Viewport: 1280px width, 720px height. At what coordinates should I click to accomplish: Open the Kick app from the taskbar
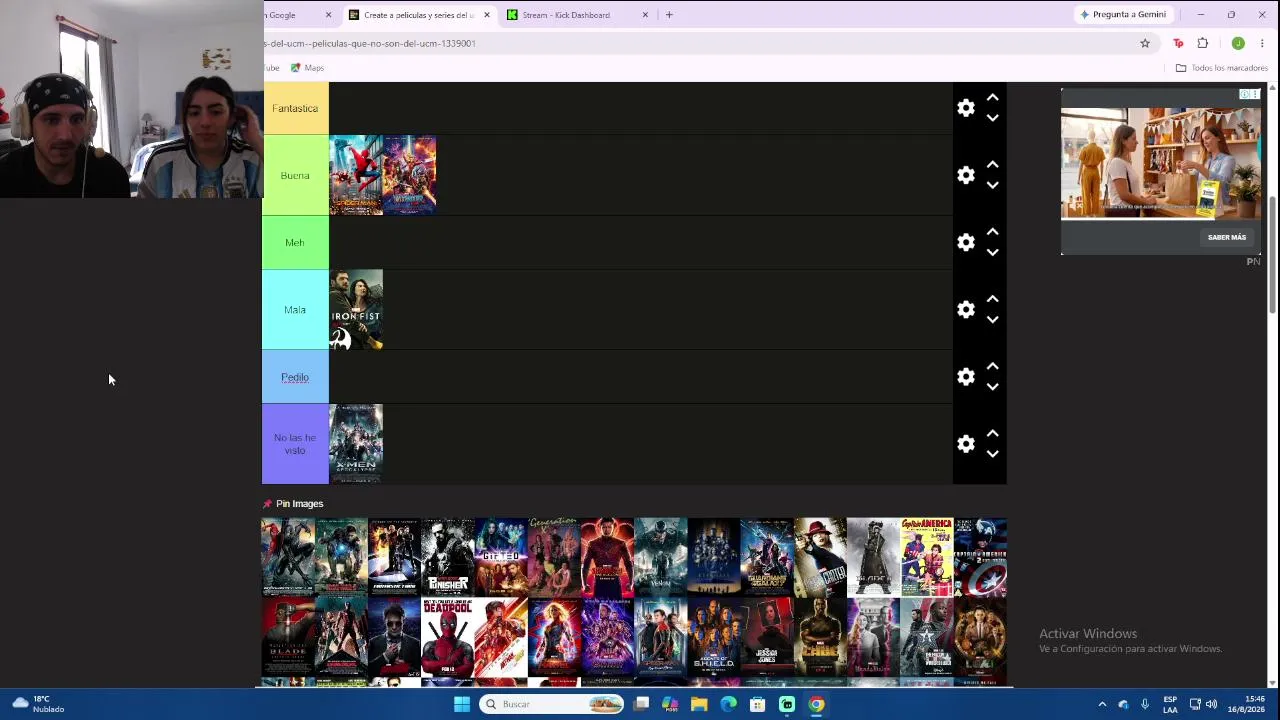(787, 704)
